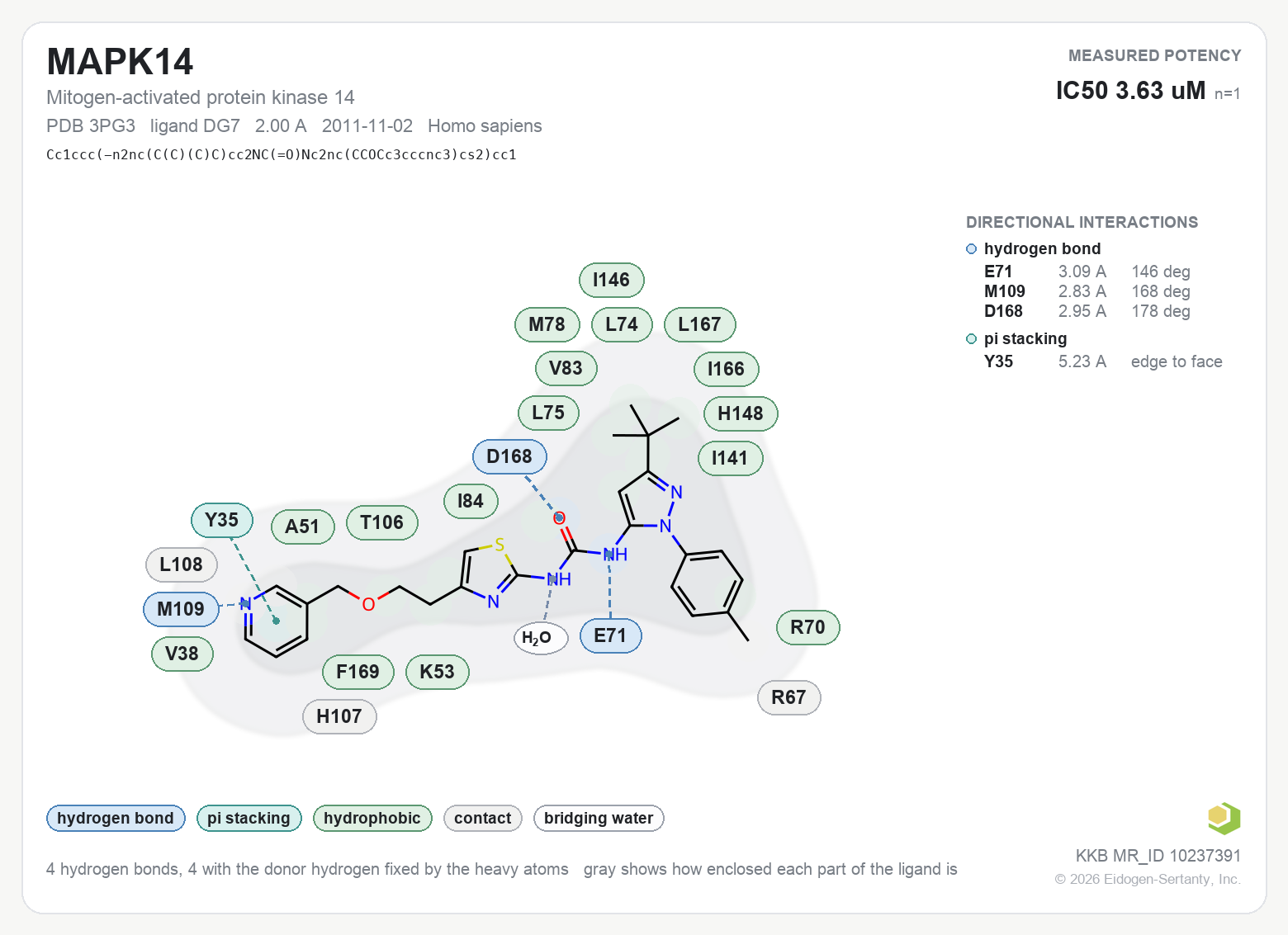Click the hydrophobic legend pill
This screenshot has width=1288, height=935.
pos(372,818)
